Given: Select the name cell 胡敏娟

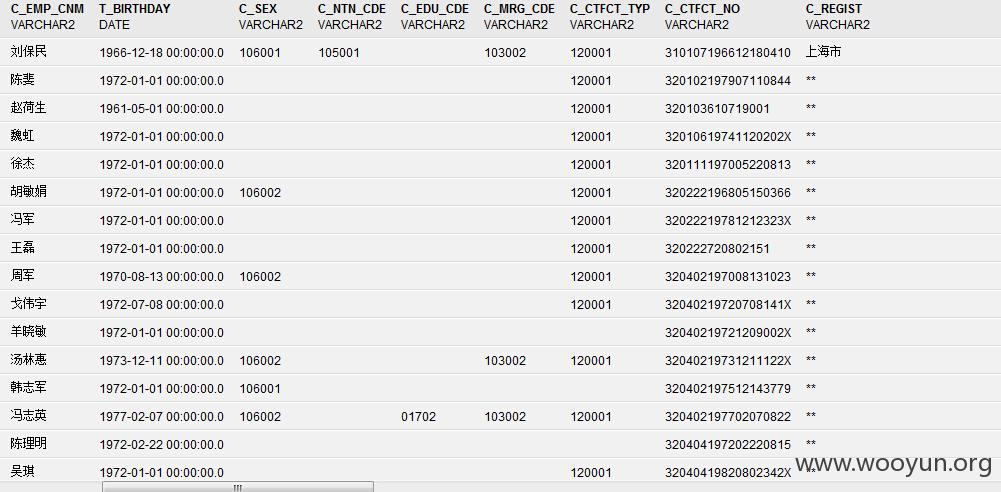Looking at the screenshot, I should pyautogui.click(x=29, y=192).
